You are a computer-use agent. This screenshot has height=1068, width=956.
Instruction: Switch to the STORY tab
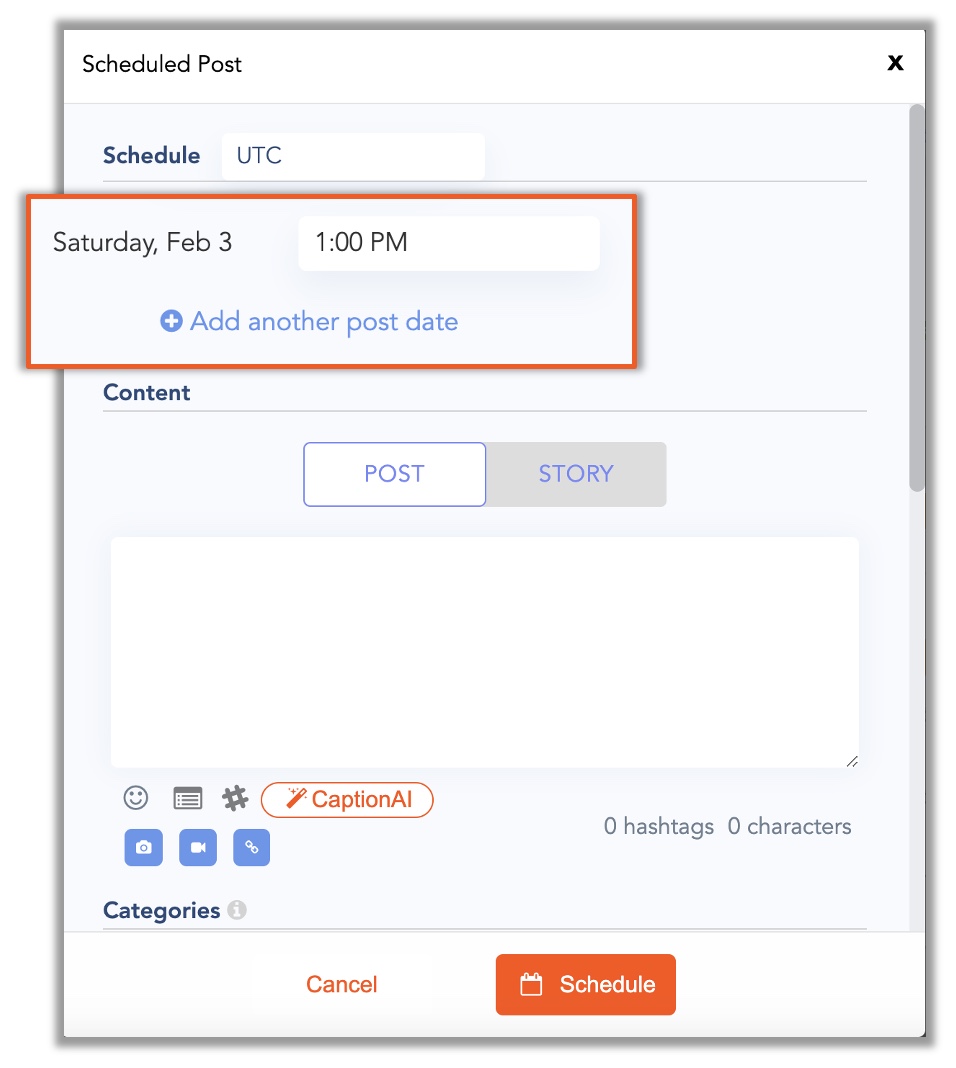(576, 474)
